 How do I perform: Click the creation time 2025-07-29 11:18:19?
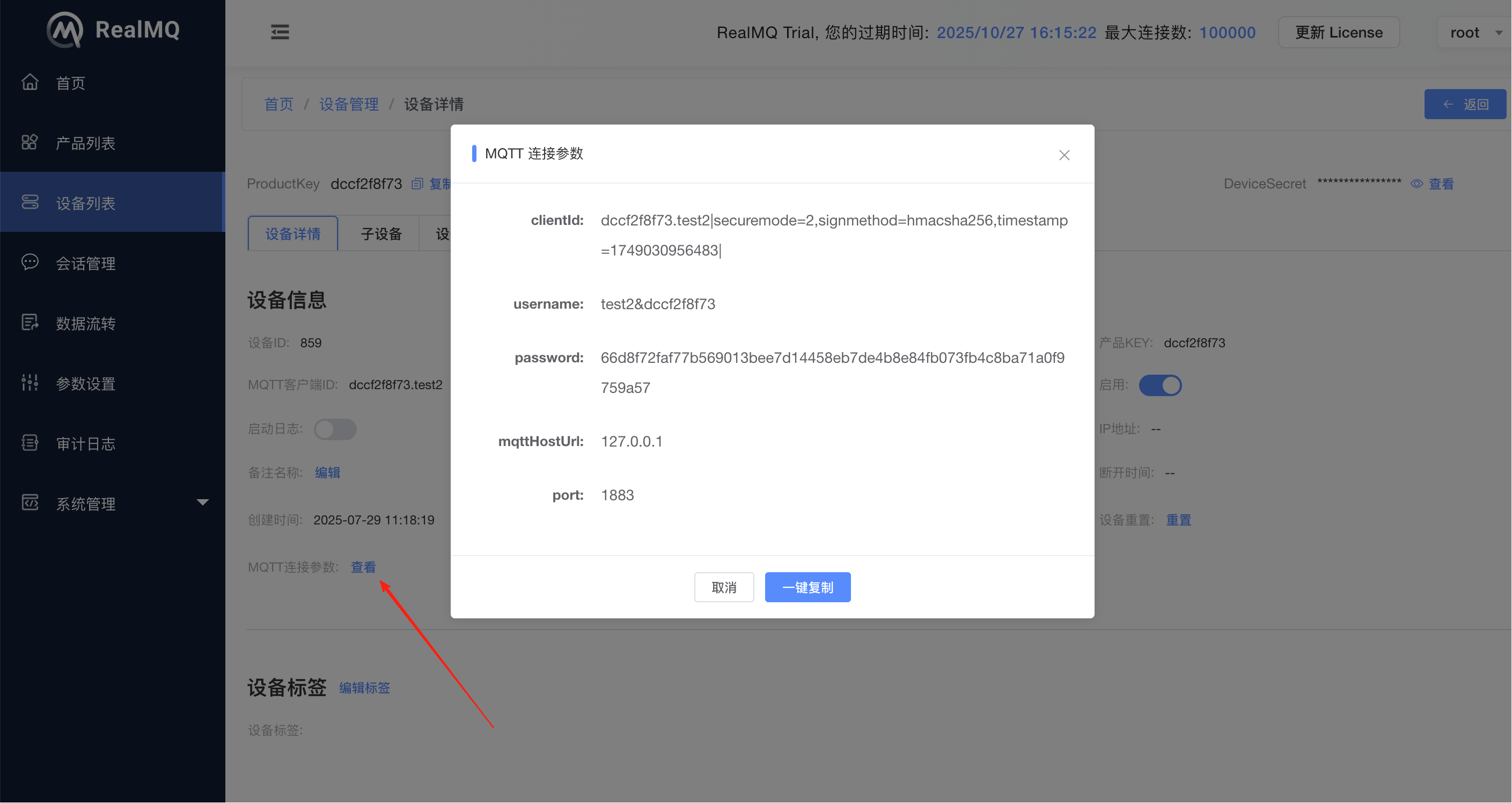pos(374,520)
